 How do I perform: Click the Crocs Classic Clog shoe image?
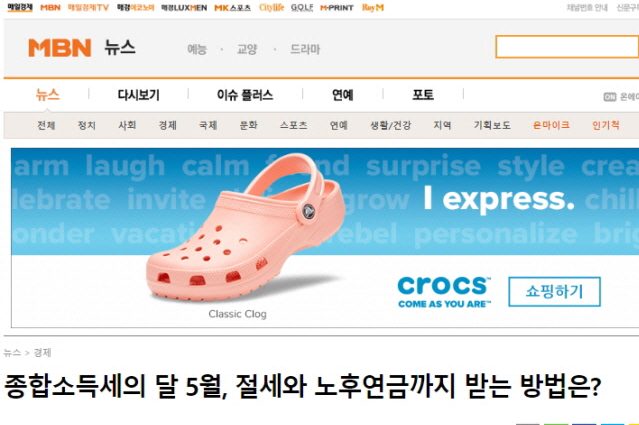pyautogui.click(x=246, y=227)
